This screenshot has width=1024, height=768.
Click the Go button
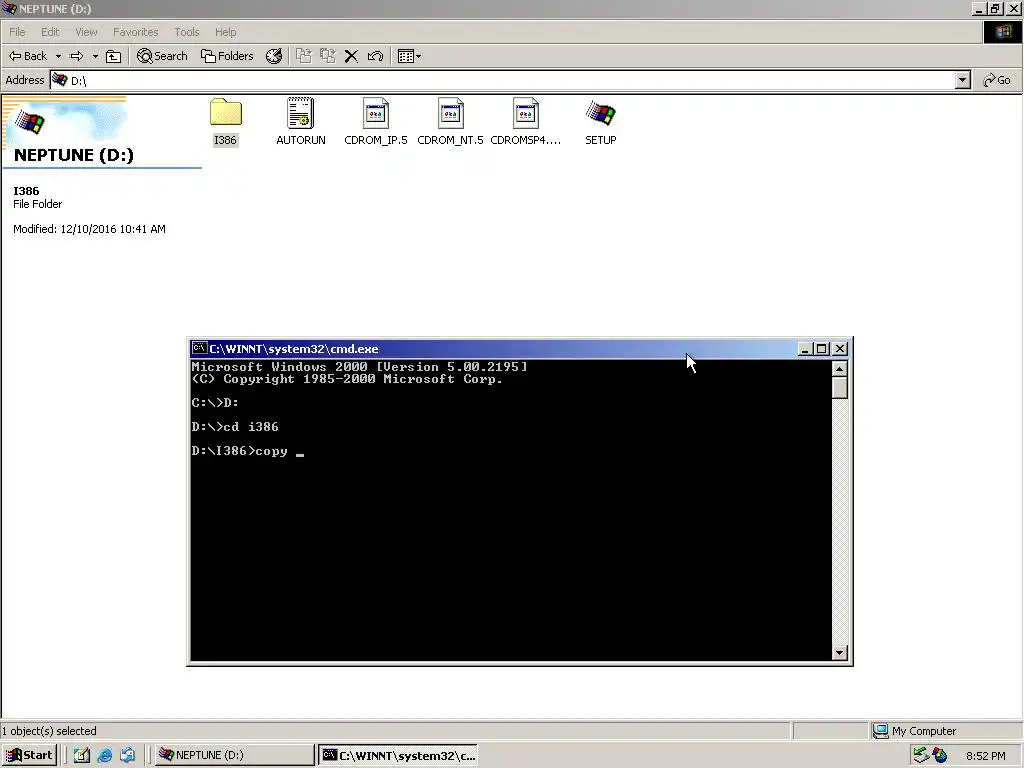[997, 80]
